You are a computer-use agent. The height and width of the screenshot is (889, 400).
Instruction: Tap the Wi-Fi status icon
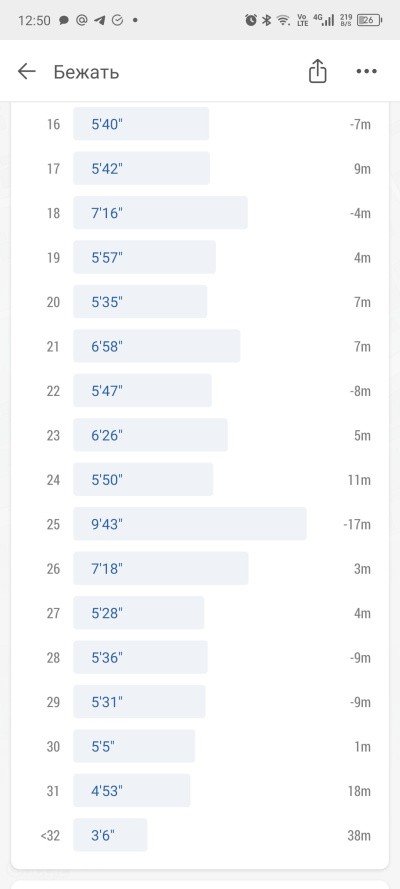pos(283,20)
